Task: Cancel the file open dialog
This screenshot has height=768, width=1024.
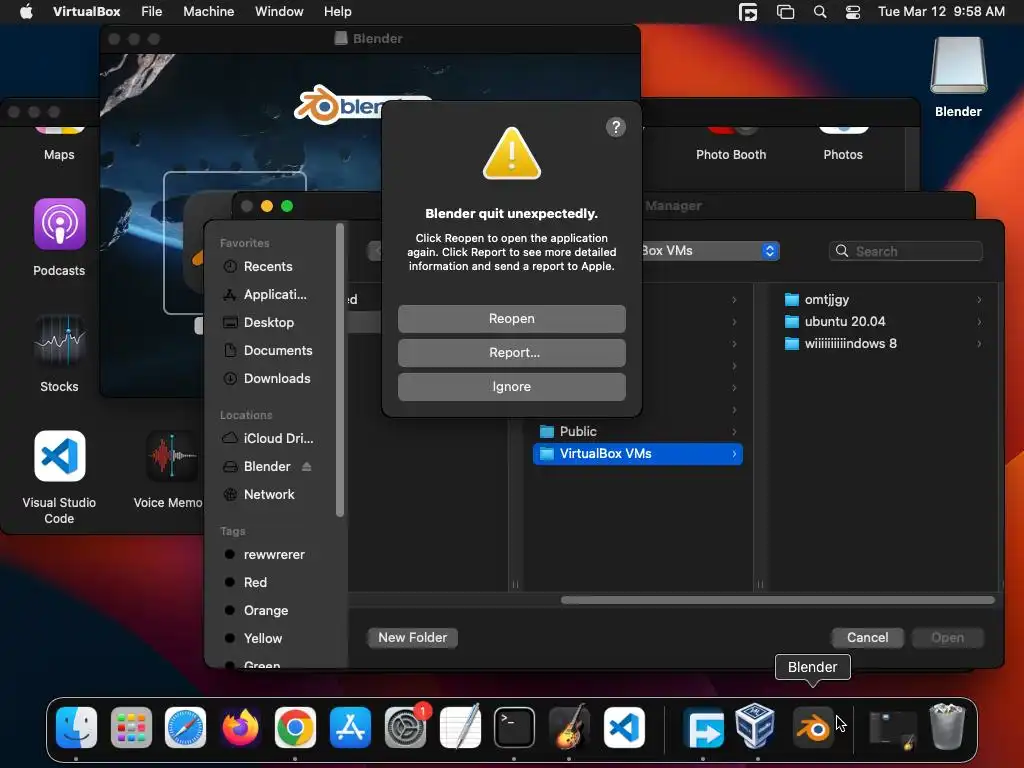Action: 867,637
